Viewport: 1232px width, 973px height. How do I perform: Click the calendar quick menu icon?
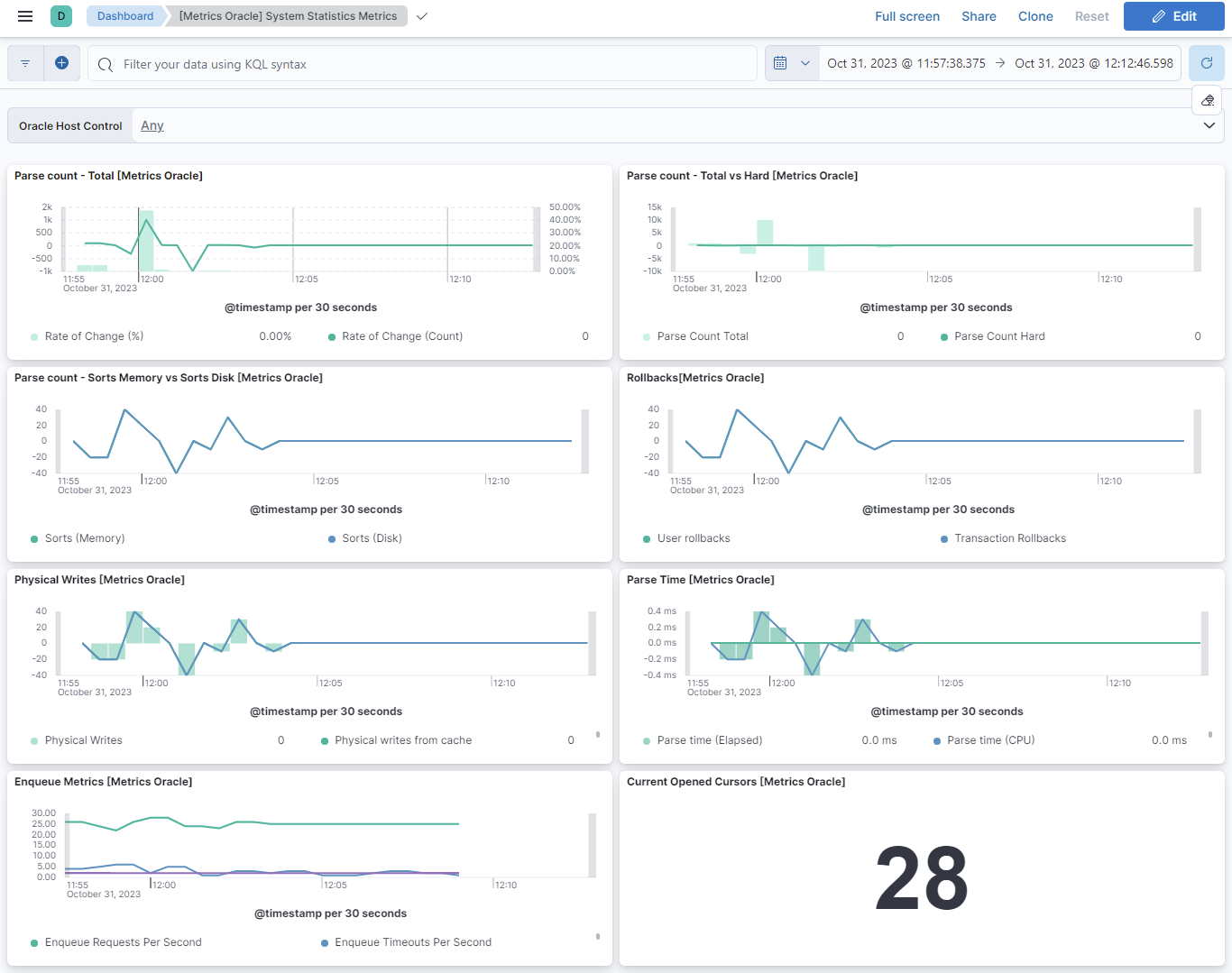[780, 63]
